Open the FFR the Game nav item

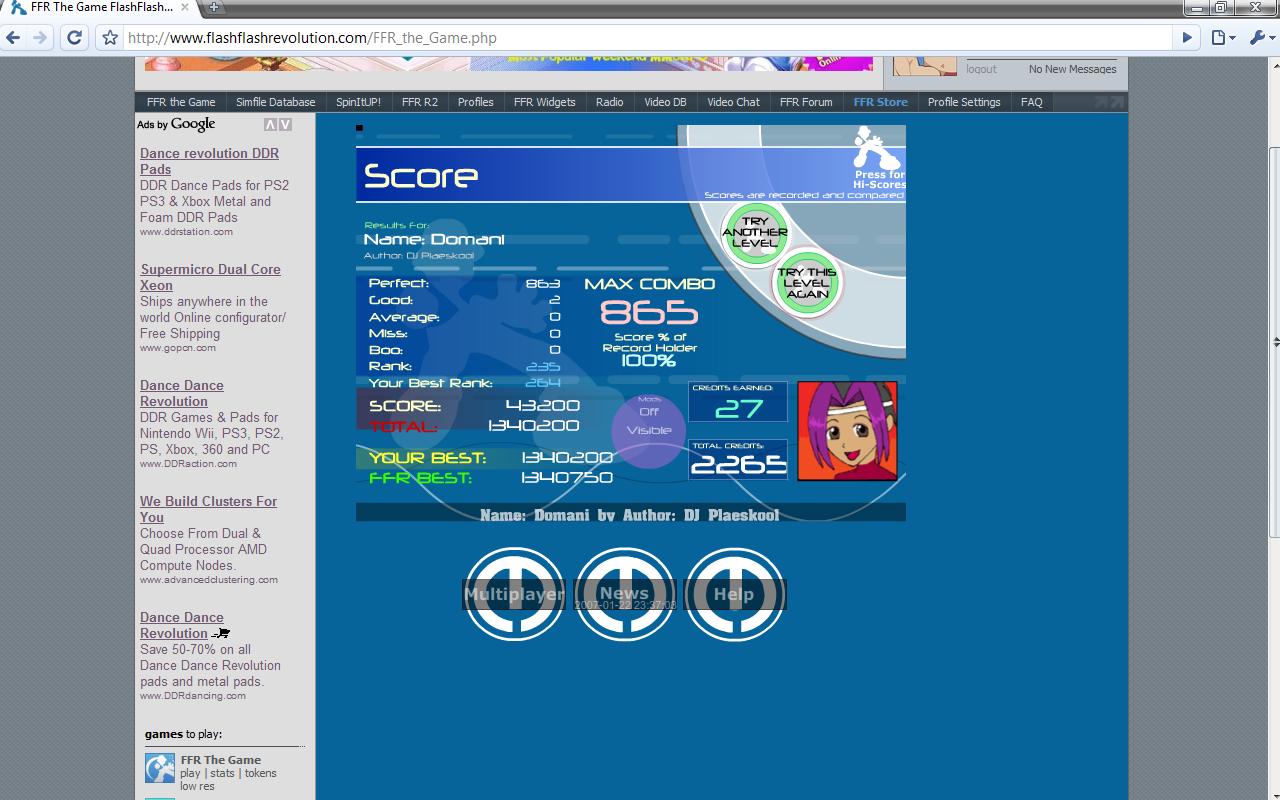point(181,102)
